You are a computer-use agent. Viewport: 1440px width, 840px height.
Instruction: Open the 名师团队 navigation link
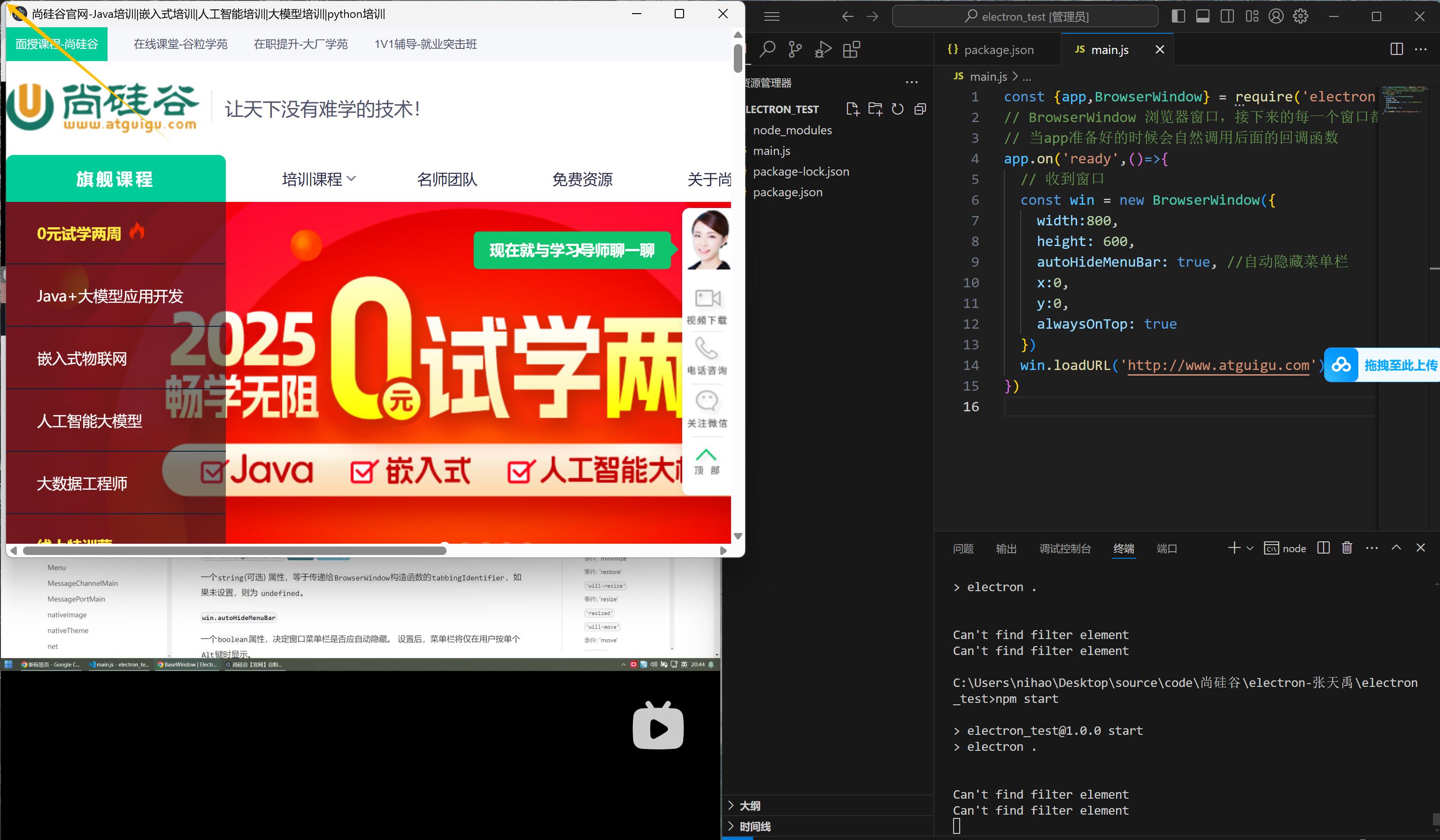point(447,179)
